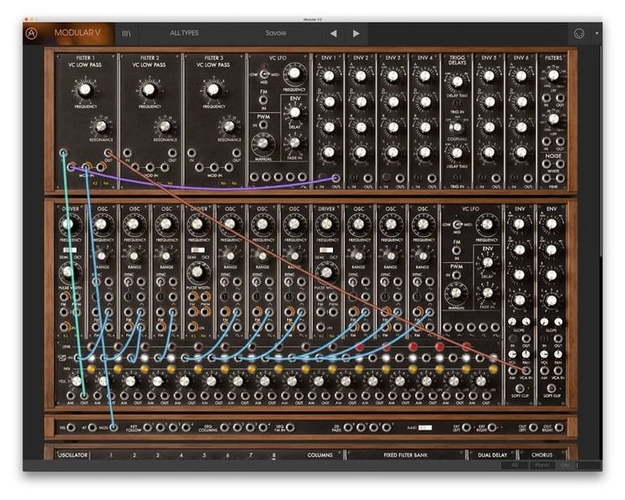This screenshot has width=625, height=500.
Task: Click the EXT RIGHT input jack
Action: [492, 428]
